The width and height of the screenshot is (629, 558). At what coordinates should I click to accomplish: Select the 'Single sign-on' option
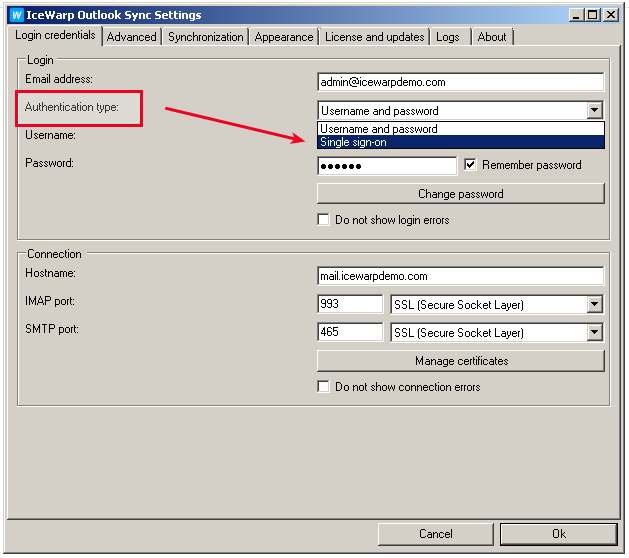click(x=461, y=142)
